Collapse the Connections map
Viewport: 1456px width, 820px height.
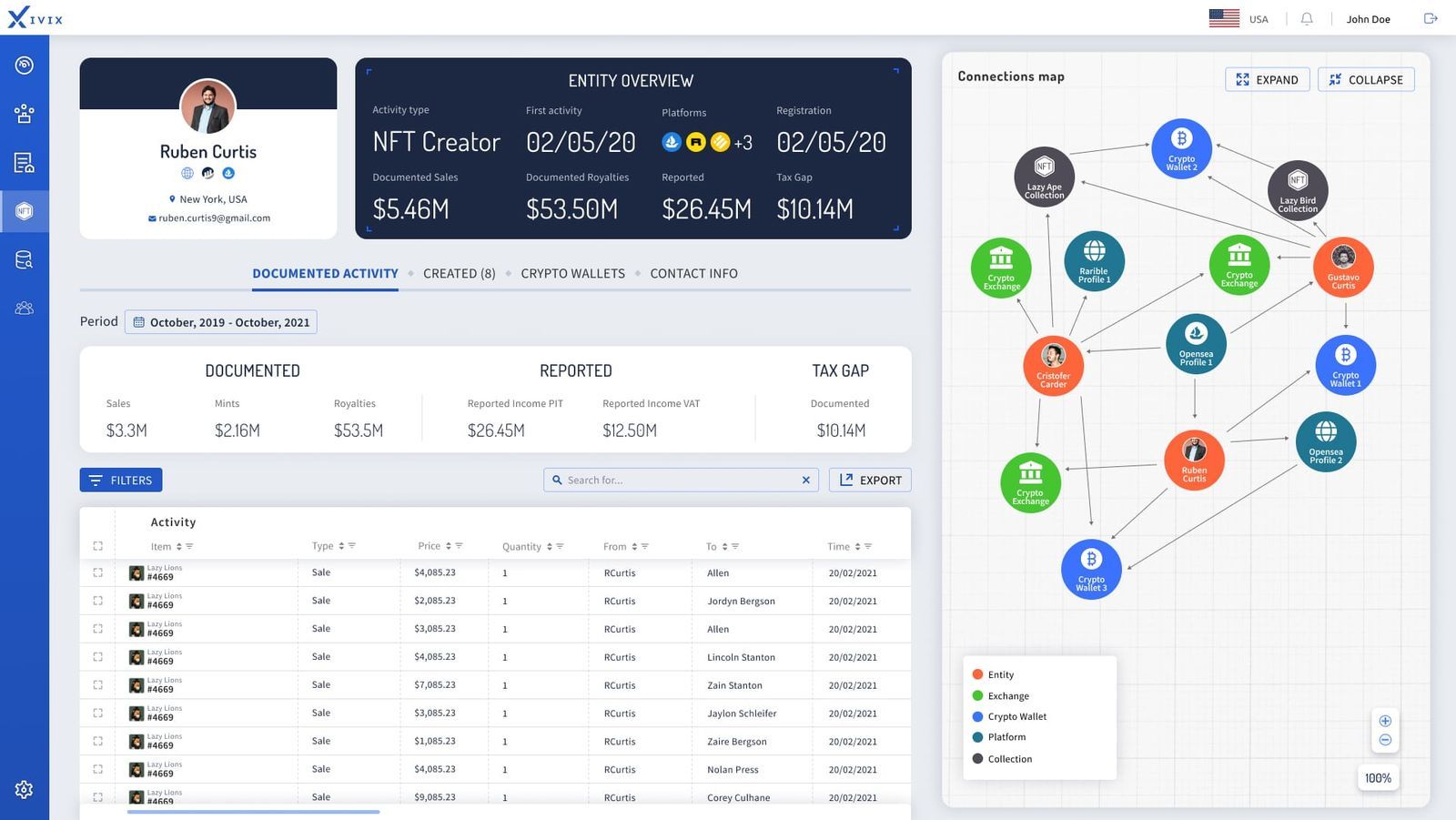coord(1366,79)
